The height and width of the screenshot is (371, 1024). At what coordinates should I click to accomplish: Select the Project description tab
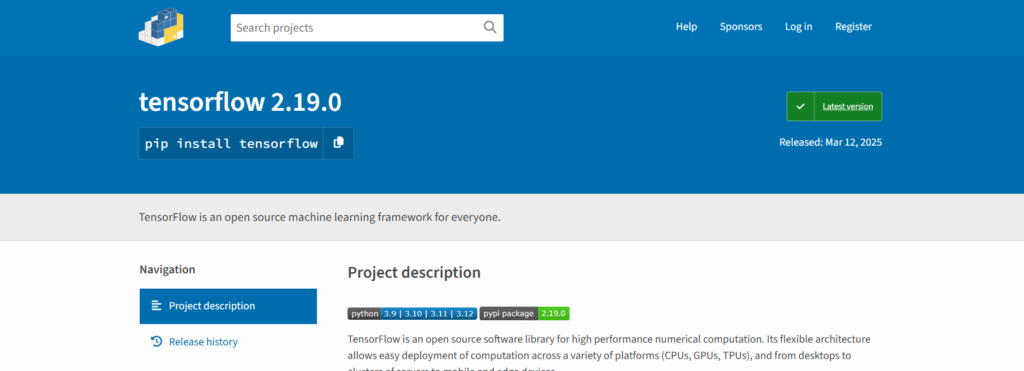[228, 306]
